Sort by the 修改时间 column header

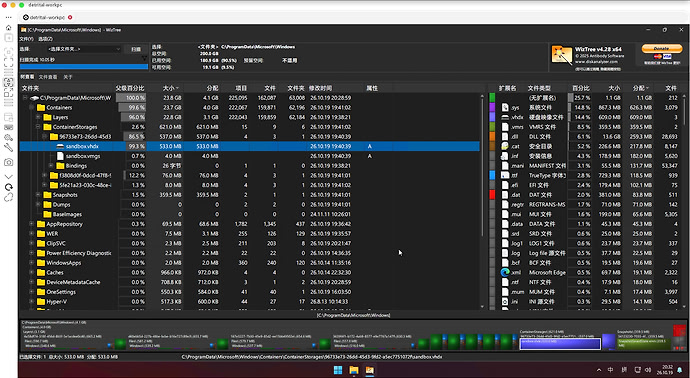(320, 88)
